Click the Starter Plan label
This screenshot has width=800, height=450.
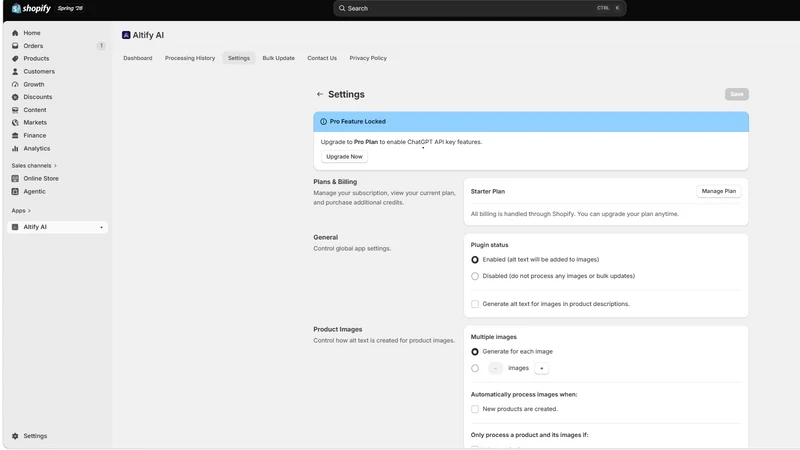tap(488, 191)
